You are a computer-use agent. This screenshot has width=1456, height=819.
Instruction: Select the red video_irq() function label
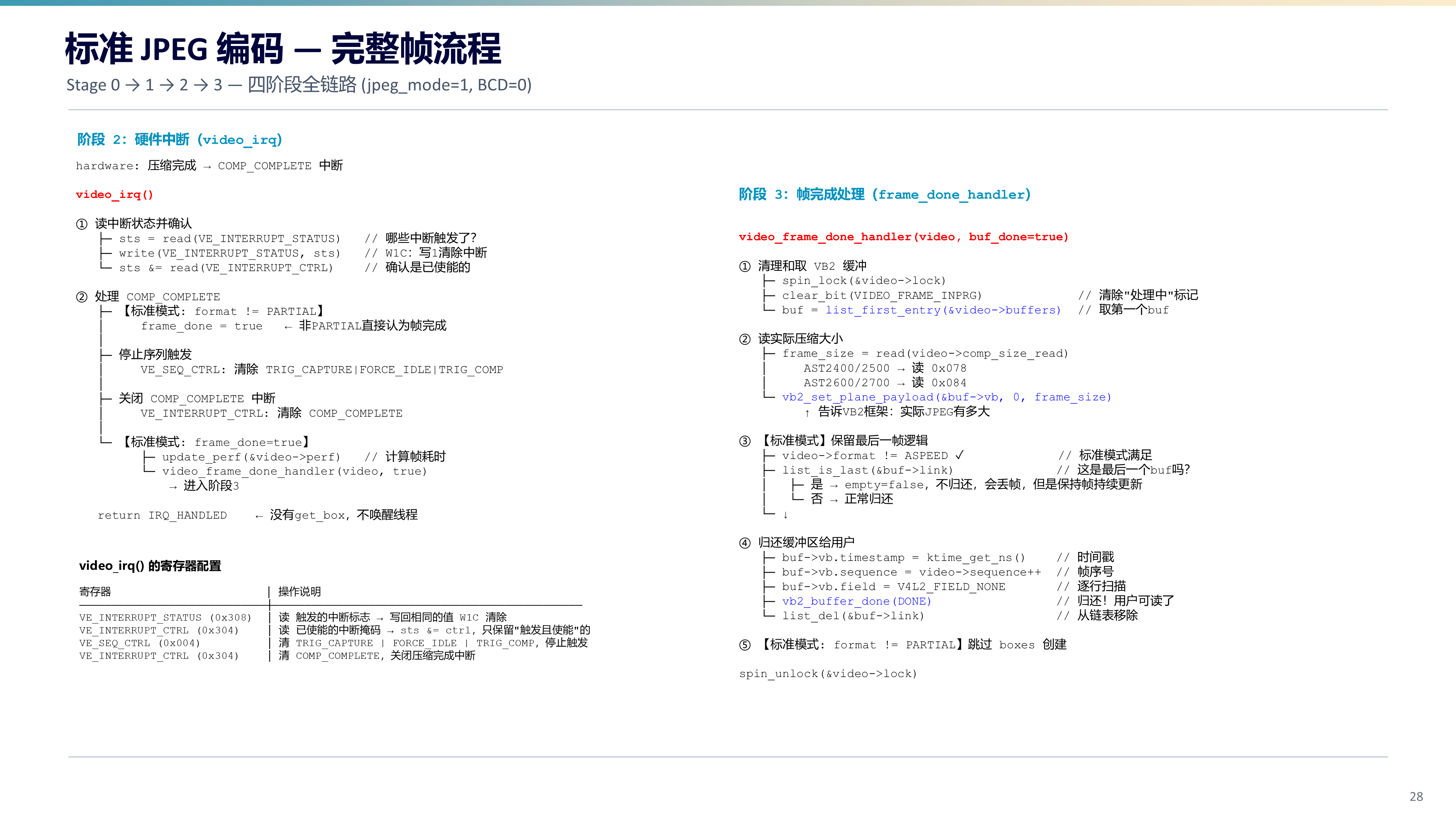click(x=114, y=194)
